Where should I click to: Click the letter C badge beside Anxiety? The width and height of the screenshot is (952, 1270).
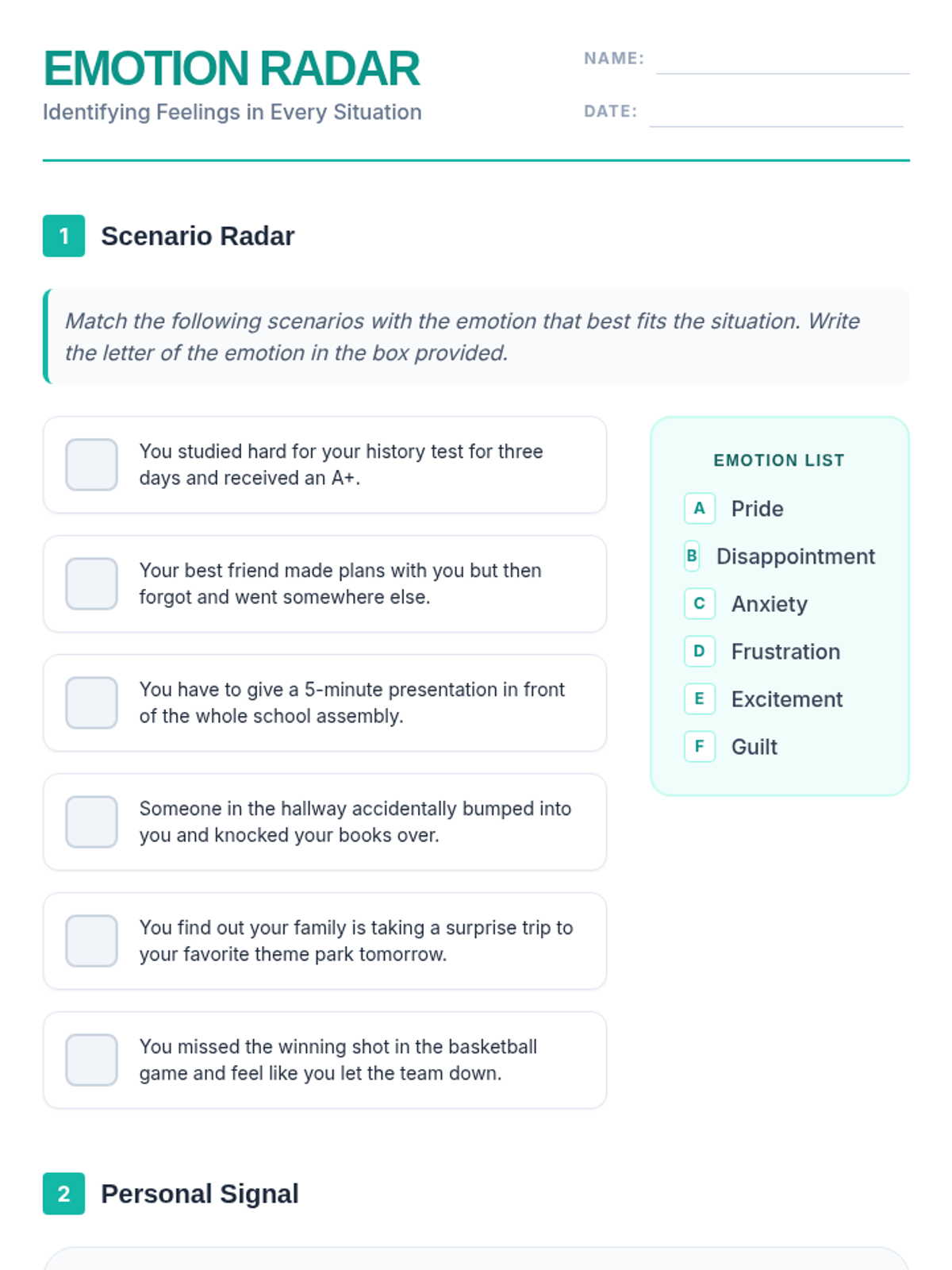[699, 603]
